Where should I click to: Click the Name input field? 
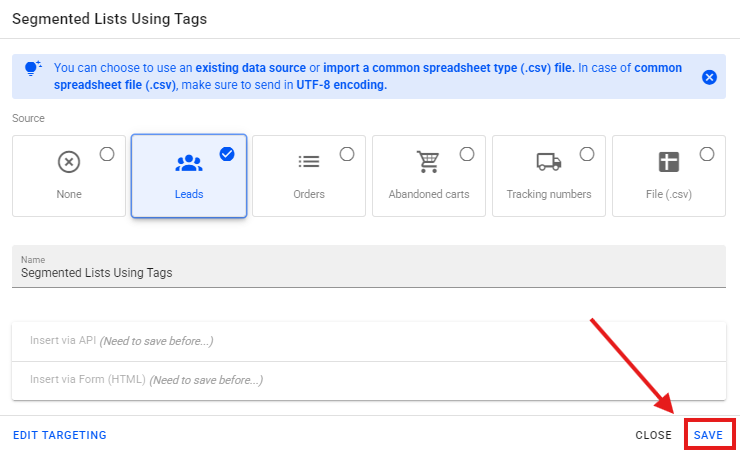368,272
